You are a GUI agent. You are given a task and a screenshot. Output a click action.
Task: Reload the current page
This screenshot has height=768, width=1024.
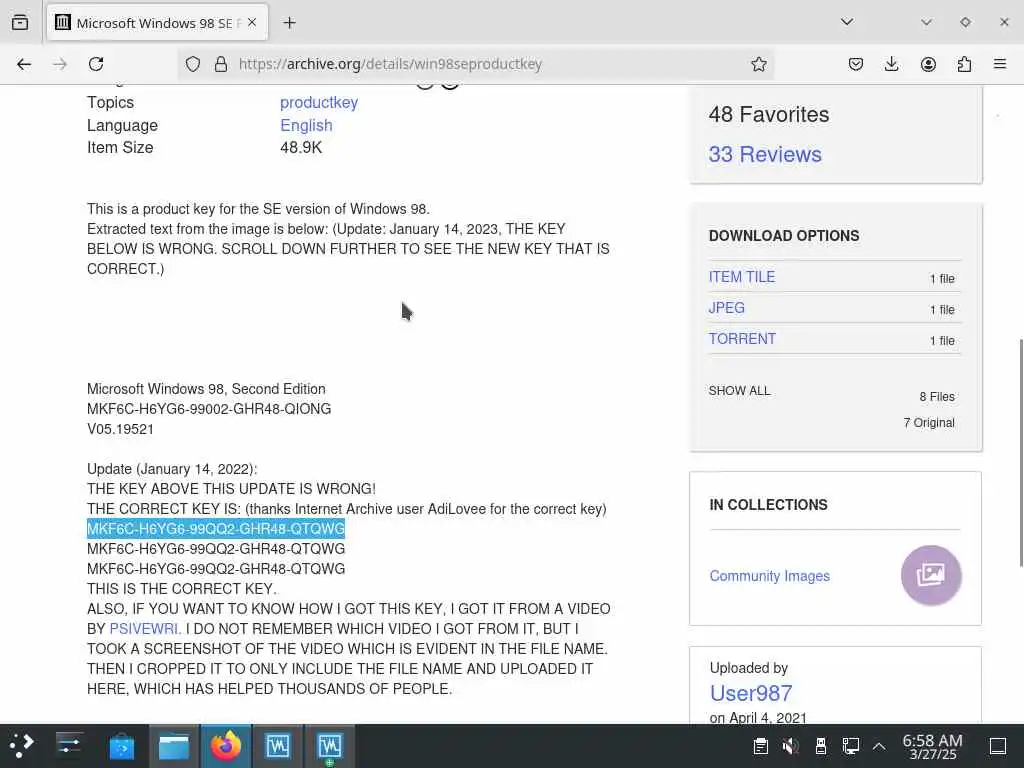pos(96,64)
